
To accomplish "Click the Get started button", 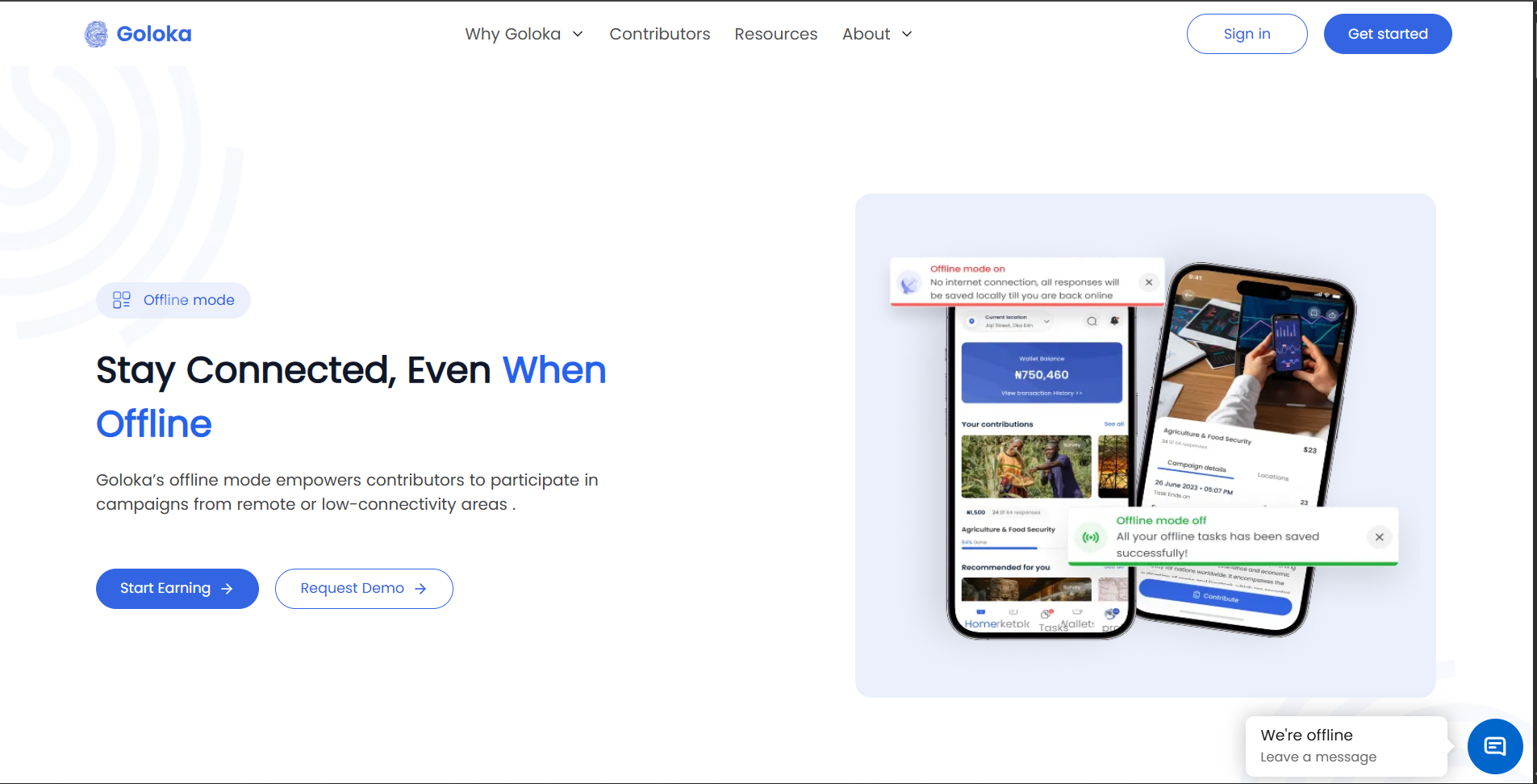I will (1388, 34).
